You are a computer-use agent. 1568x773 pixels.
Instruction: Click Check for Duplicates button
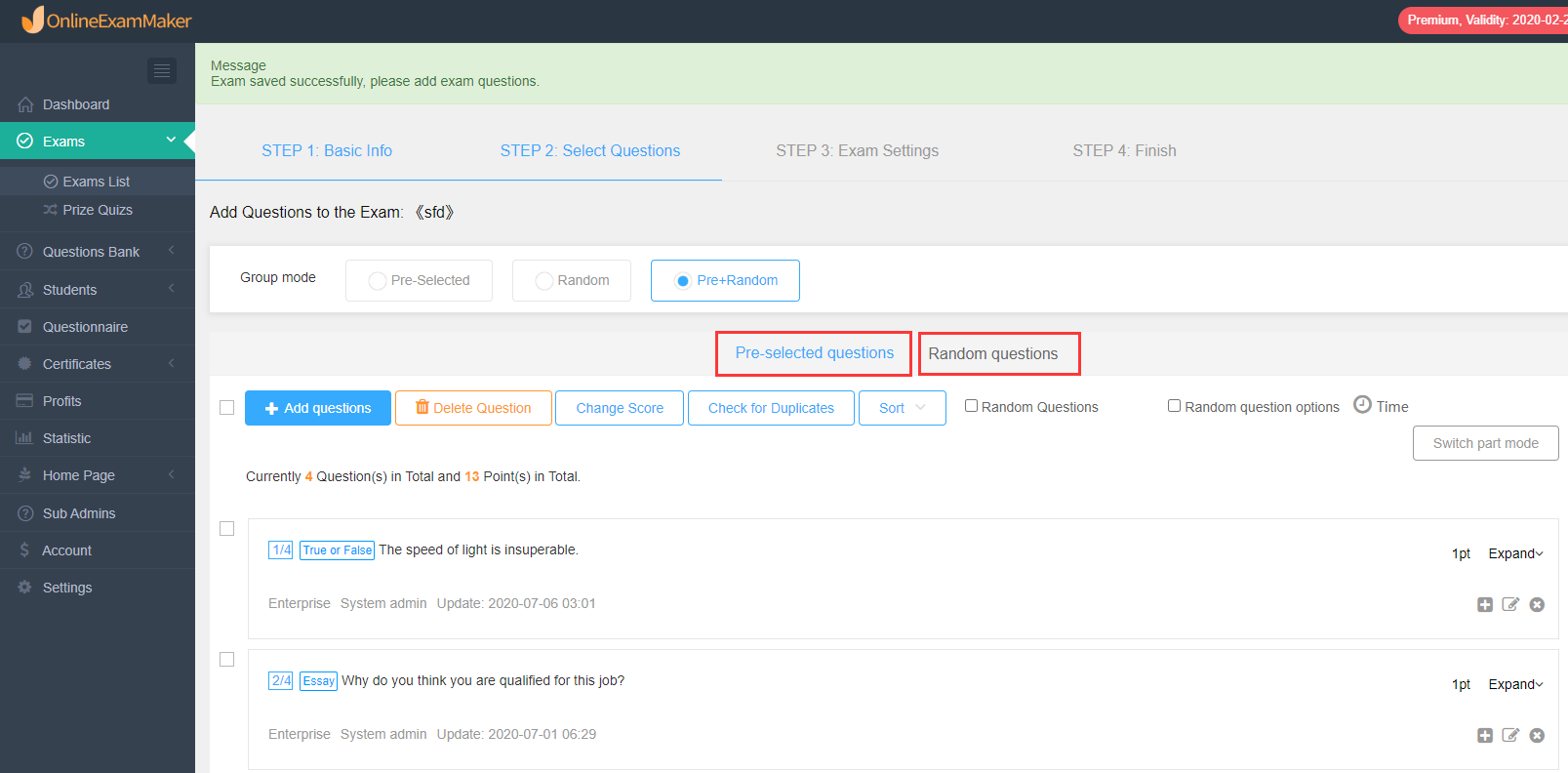click(771, 408)
